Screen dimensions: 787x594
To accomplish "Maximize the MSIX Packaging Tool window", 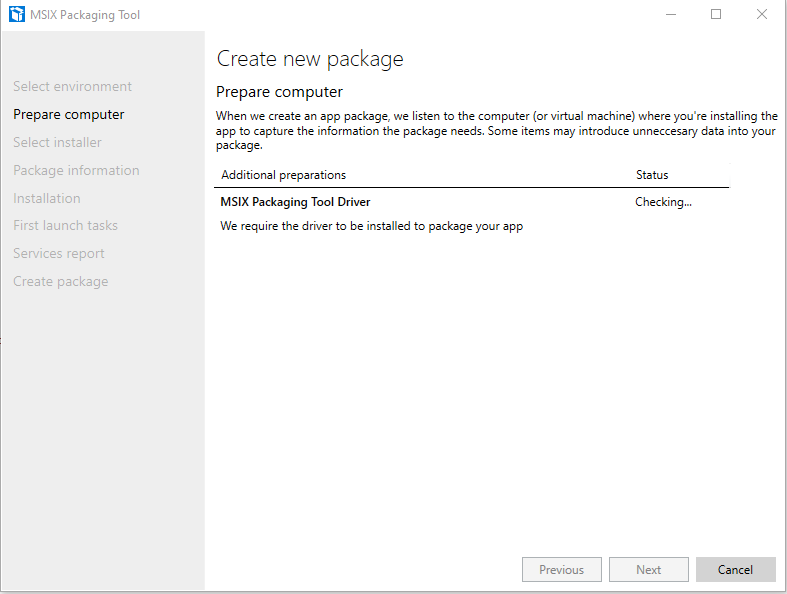I will point(716,15).
